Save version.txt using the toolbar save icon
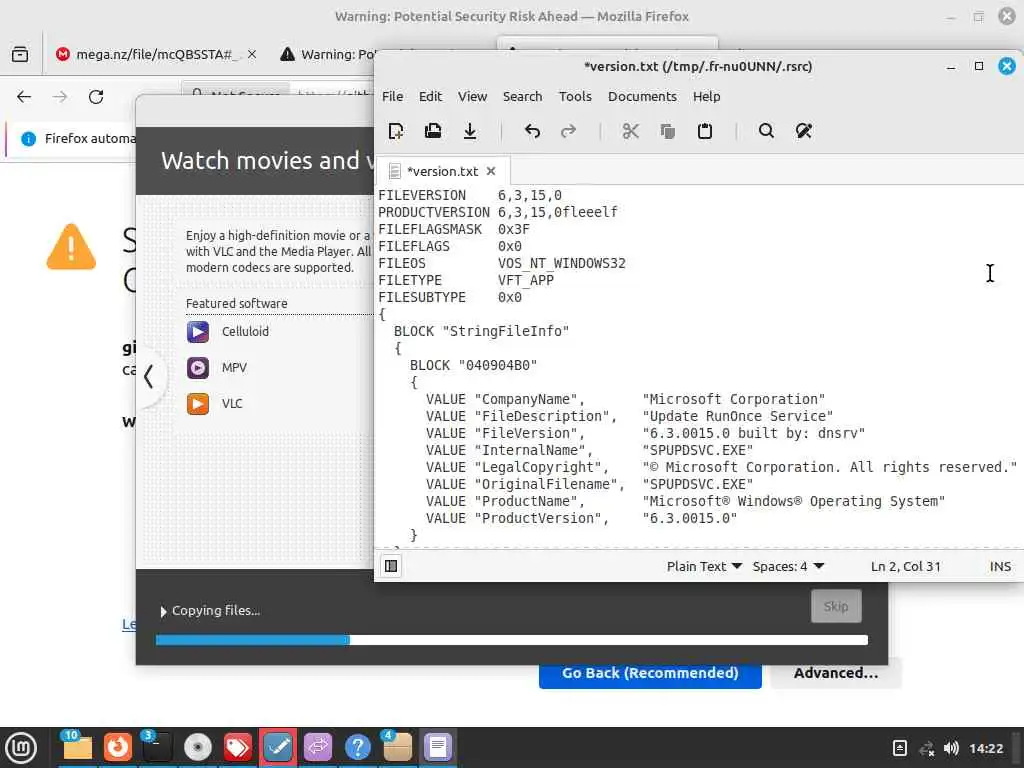Viewport: 1024px width, 768px height. coord(470,131)
